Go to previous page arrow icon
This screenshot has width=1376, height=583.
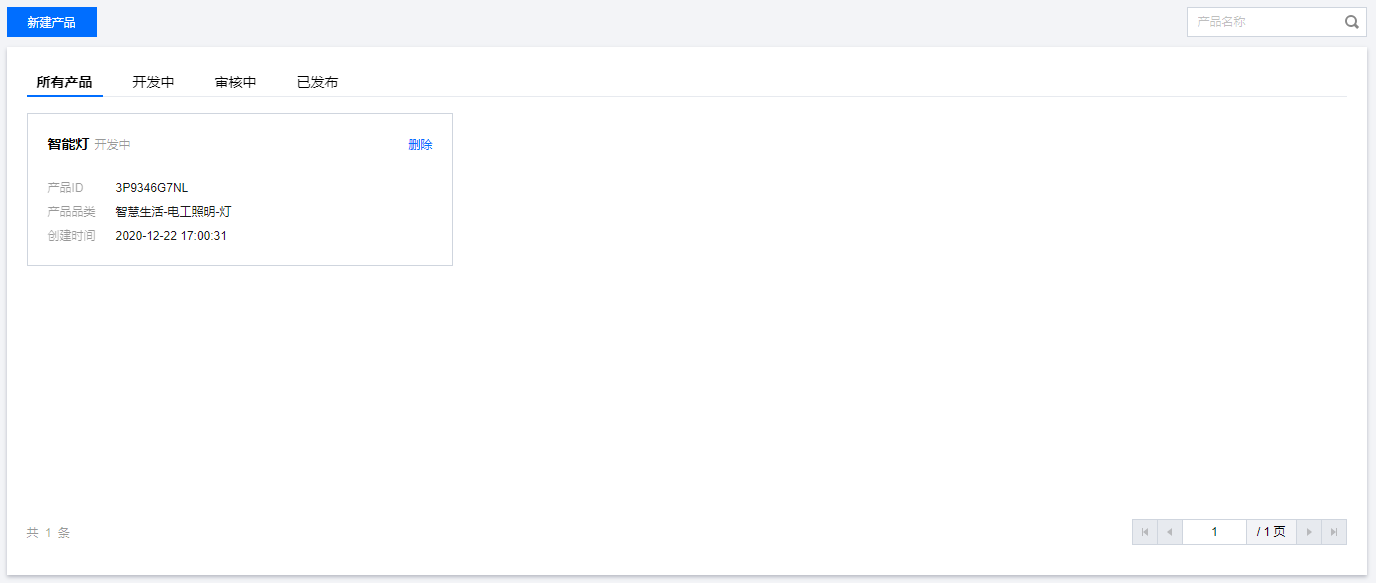[1170, 532]
